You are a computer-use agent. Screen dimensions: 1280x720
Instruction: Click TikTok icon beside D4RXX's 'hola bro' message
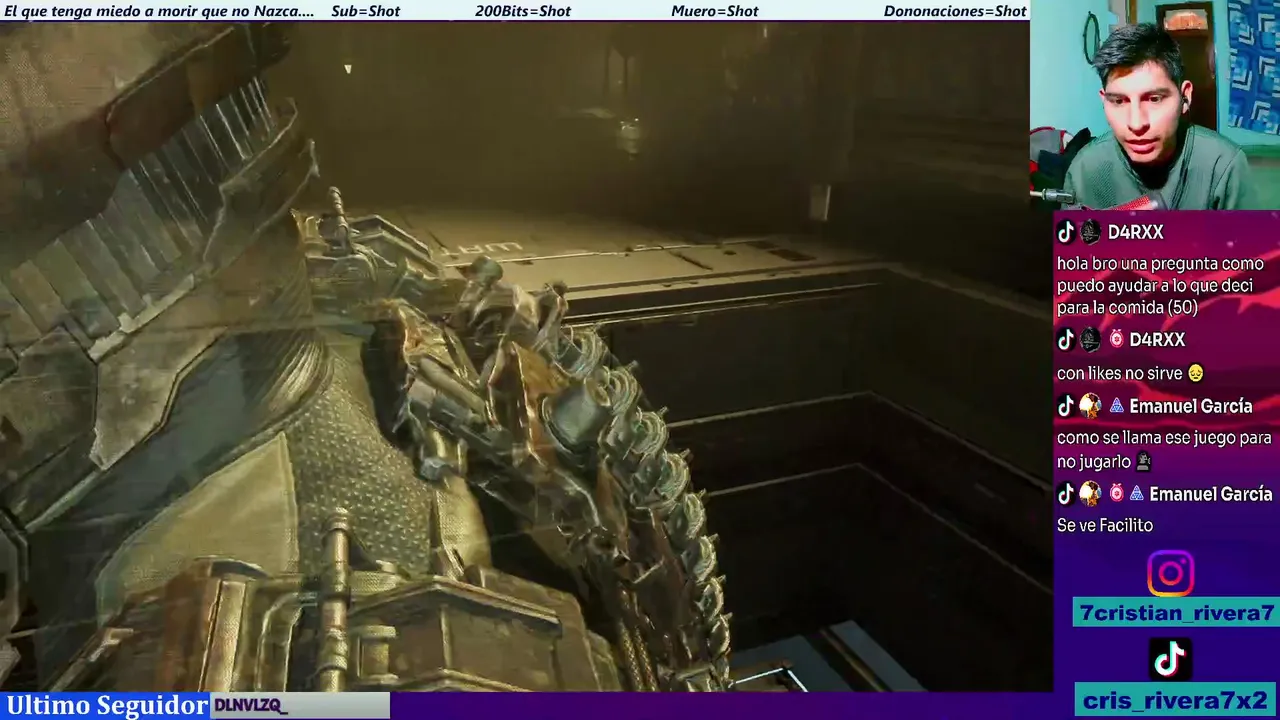[1066, 232]
